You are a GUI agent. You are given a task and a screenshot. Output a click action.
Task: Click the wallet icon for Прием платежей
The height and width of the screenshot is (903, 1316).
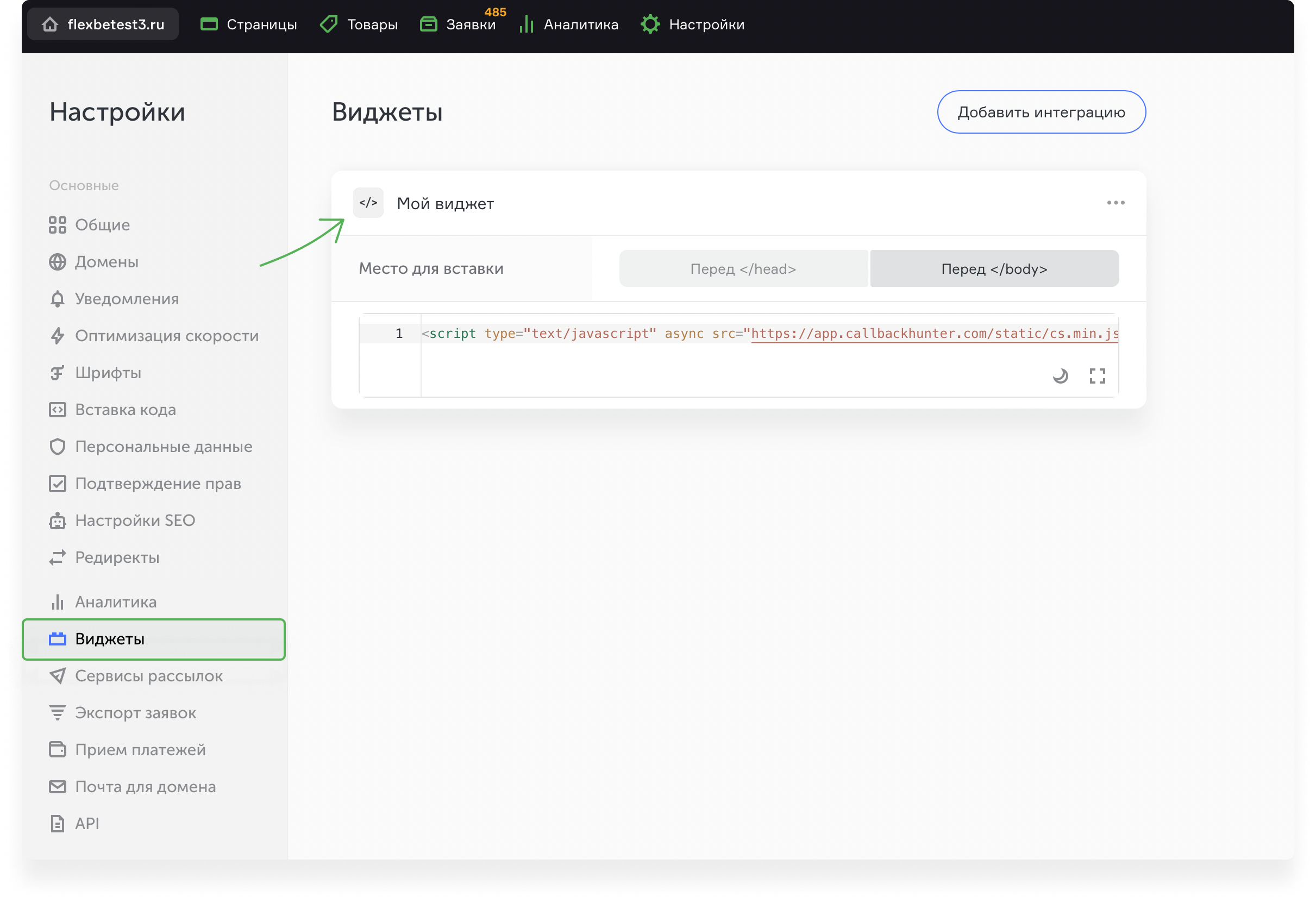click(x=57, y=750)
